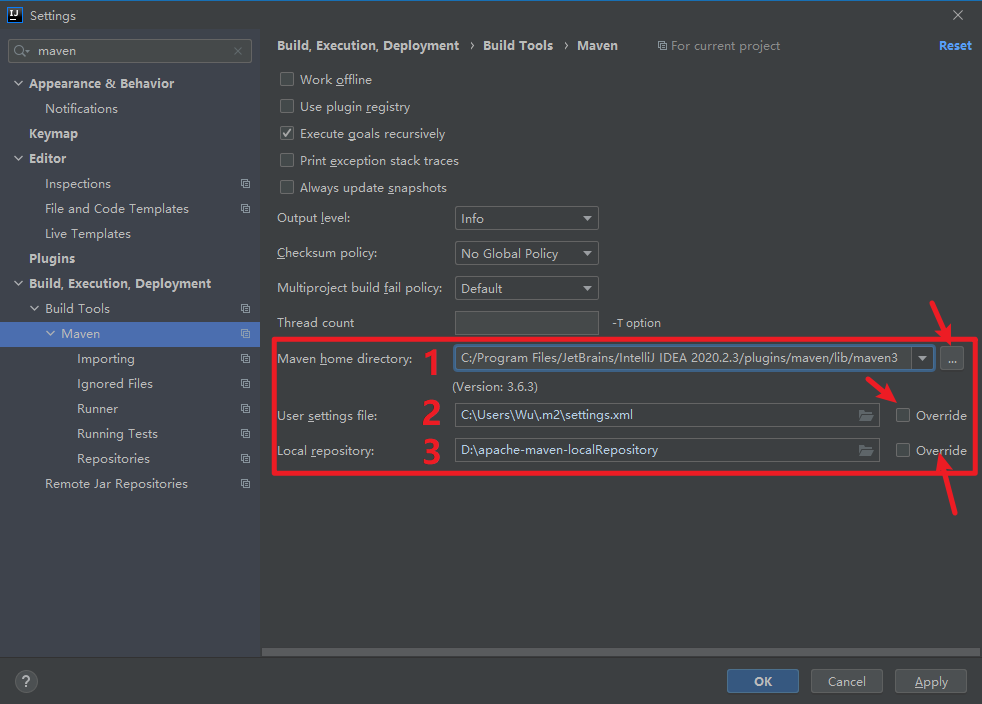Browse folder icon in Local repository field

866,450
